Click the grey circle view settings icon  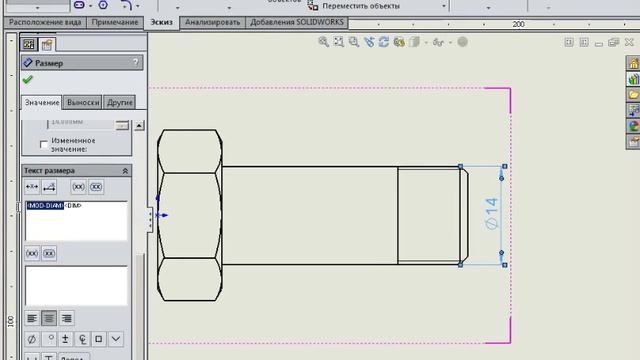pyautogui.click(x=462, y=42)
